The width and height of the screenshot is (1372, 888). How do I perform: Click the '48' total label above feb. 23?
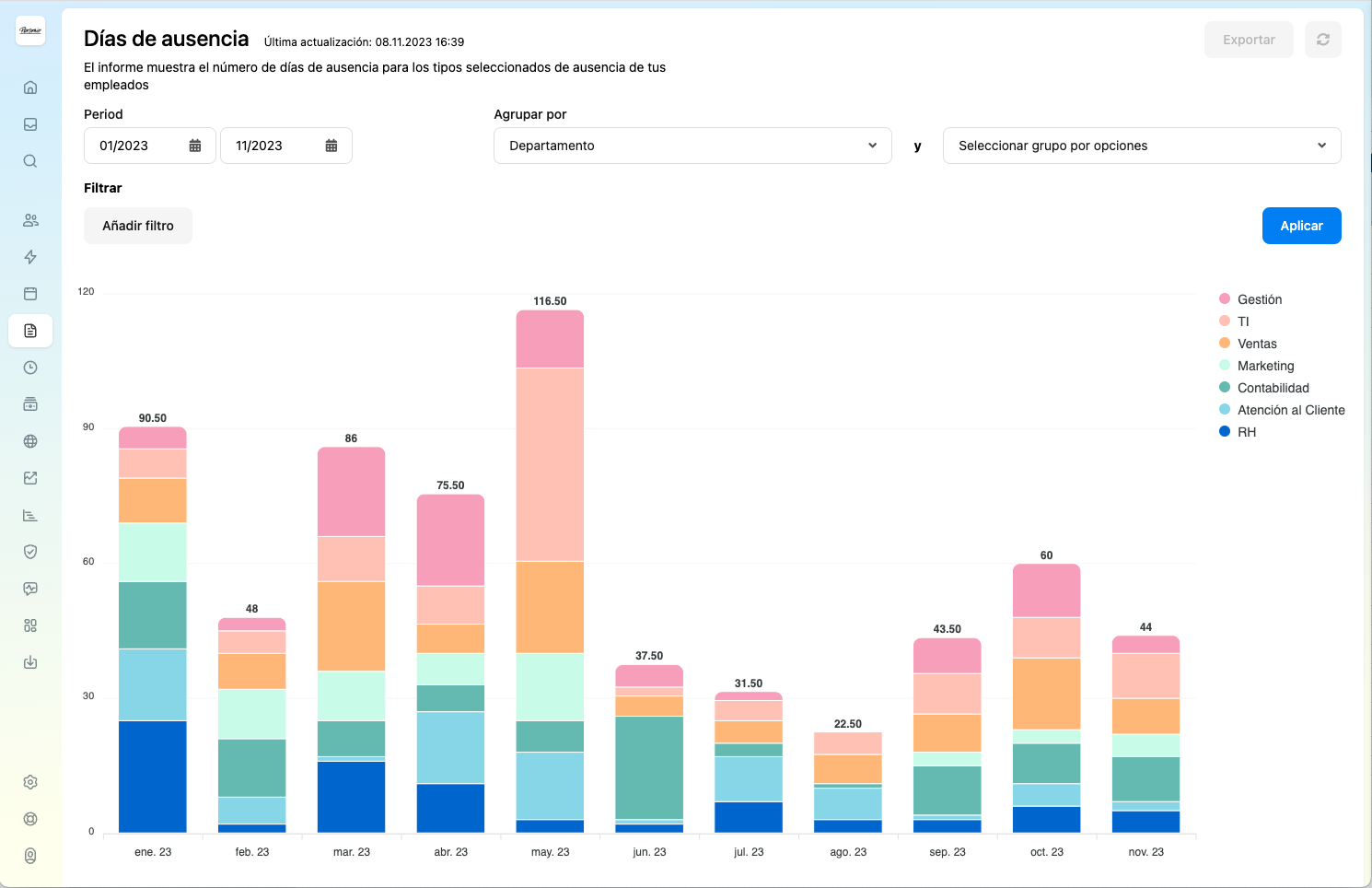(x=252, y=609)
